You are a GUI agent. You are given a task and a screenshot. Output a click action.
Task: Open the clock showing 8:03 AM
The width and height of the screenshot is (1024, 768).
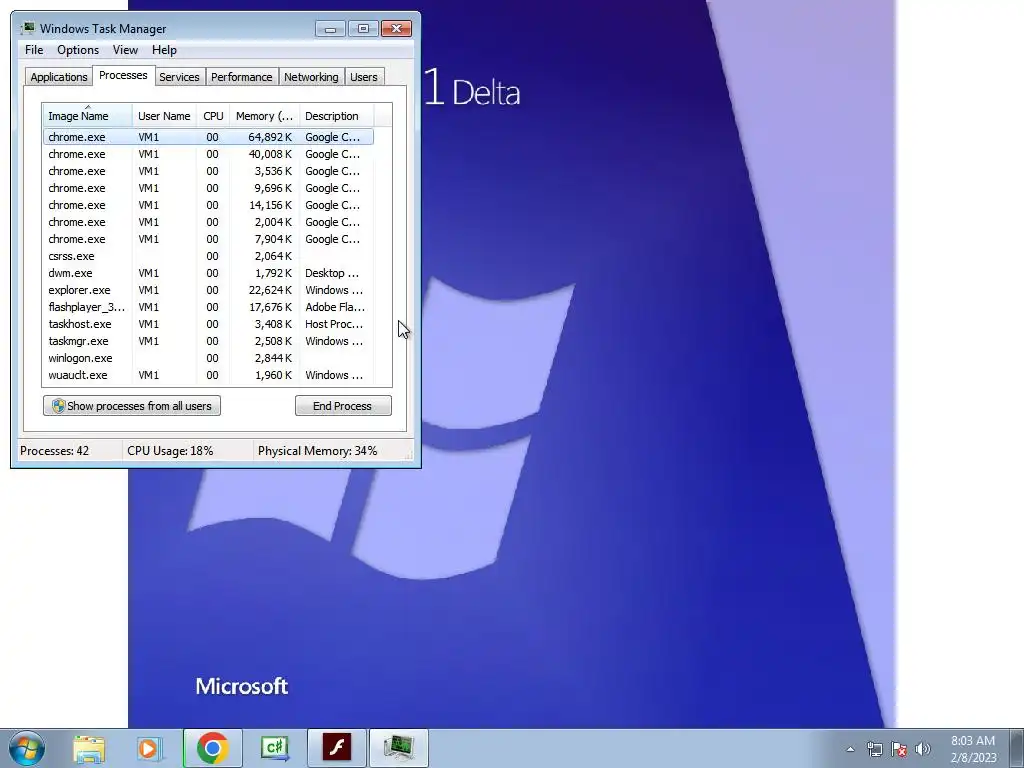(973, 749)
